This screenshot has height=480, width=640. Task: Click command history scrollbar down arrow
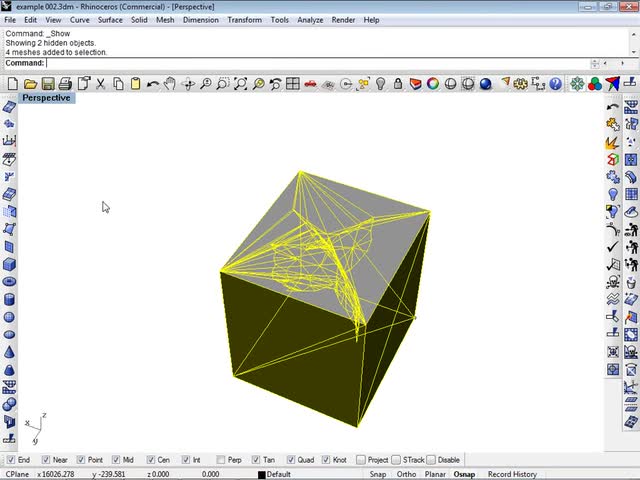[634, 52]
